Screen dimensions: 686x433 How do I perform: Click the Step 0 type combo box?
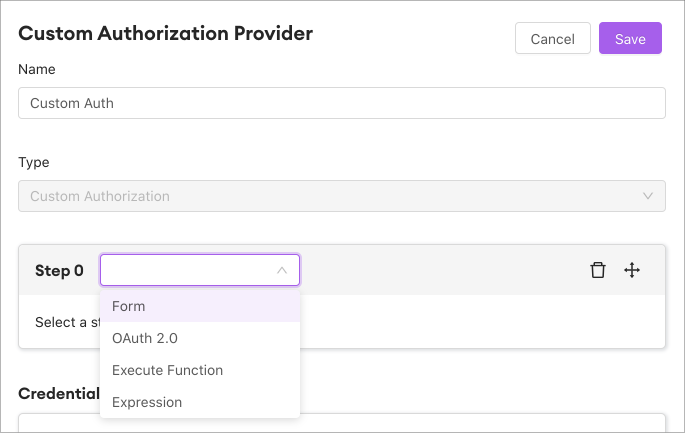188,270
